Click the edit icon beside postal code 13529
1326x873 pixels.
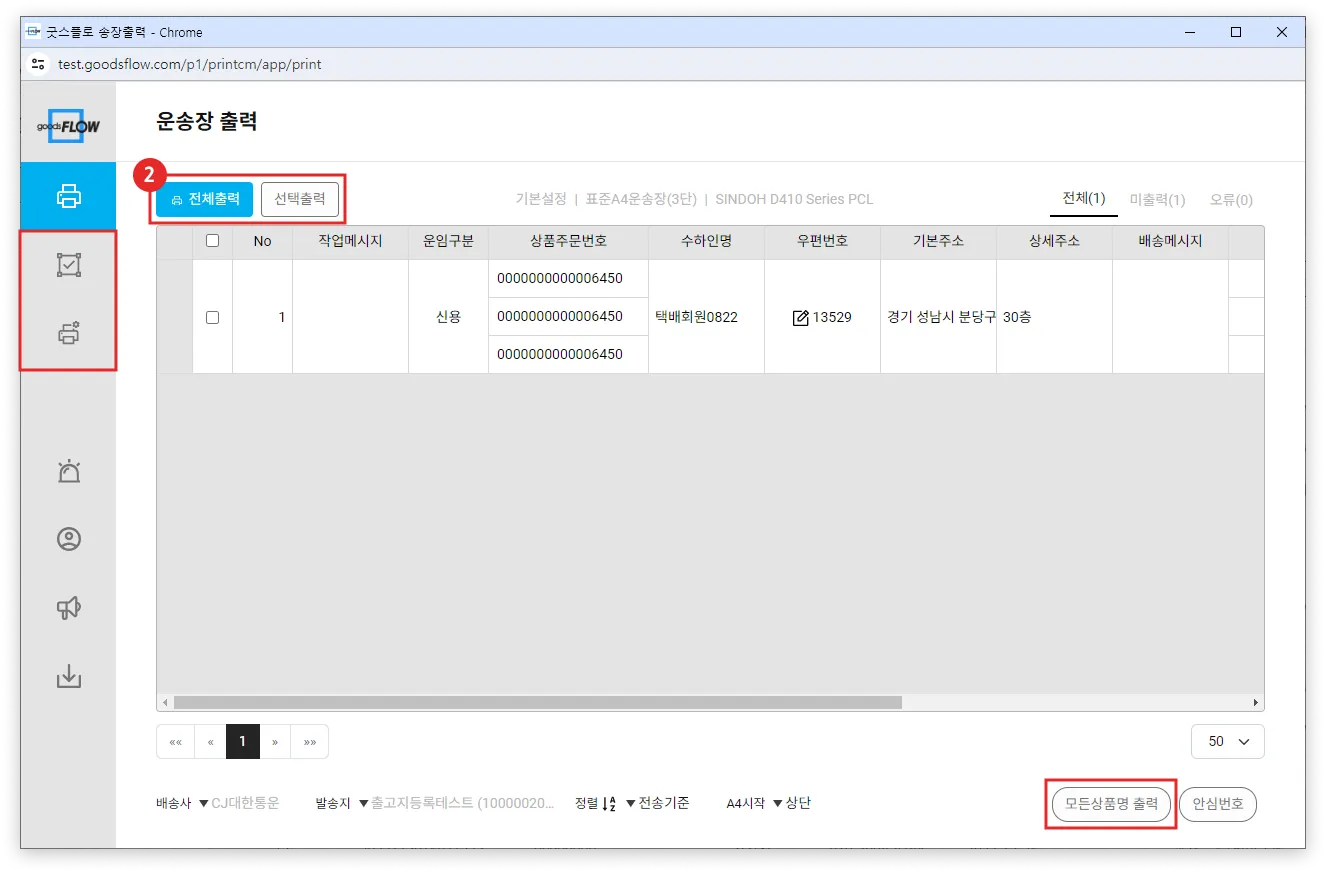click(x=800, y=318)
